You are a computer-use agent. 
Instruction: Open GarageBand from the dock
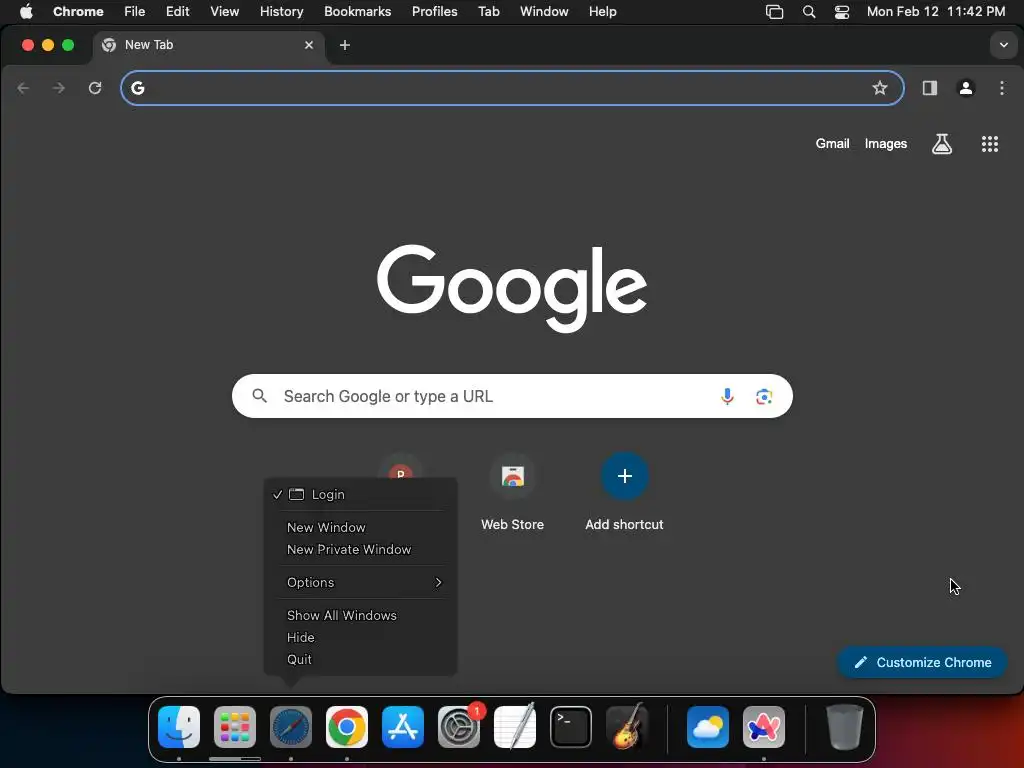pyautogui.click(x=627, y=727)
